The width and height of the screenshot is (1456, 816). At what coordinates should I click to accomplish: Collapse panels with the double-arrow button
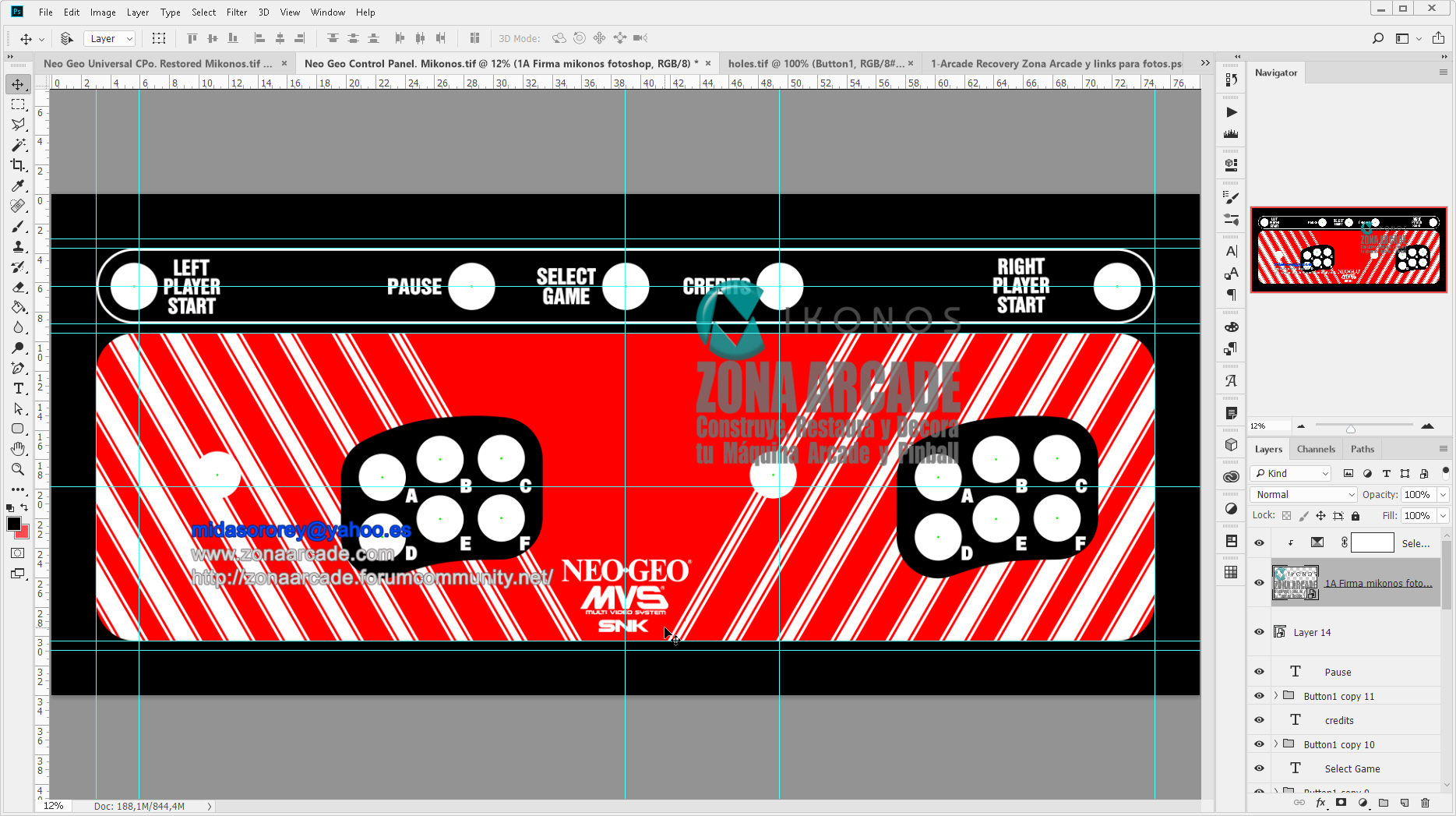tap(1237, 56)
